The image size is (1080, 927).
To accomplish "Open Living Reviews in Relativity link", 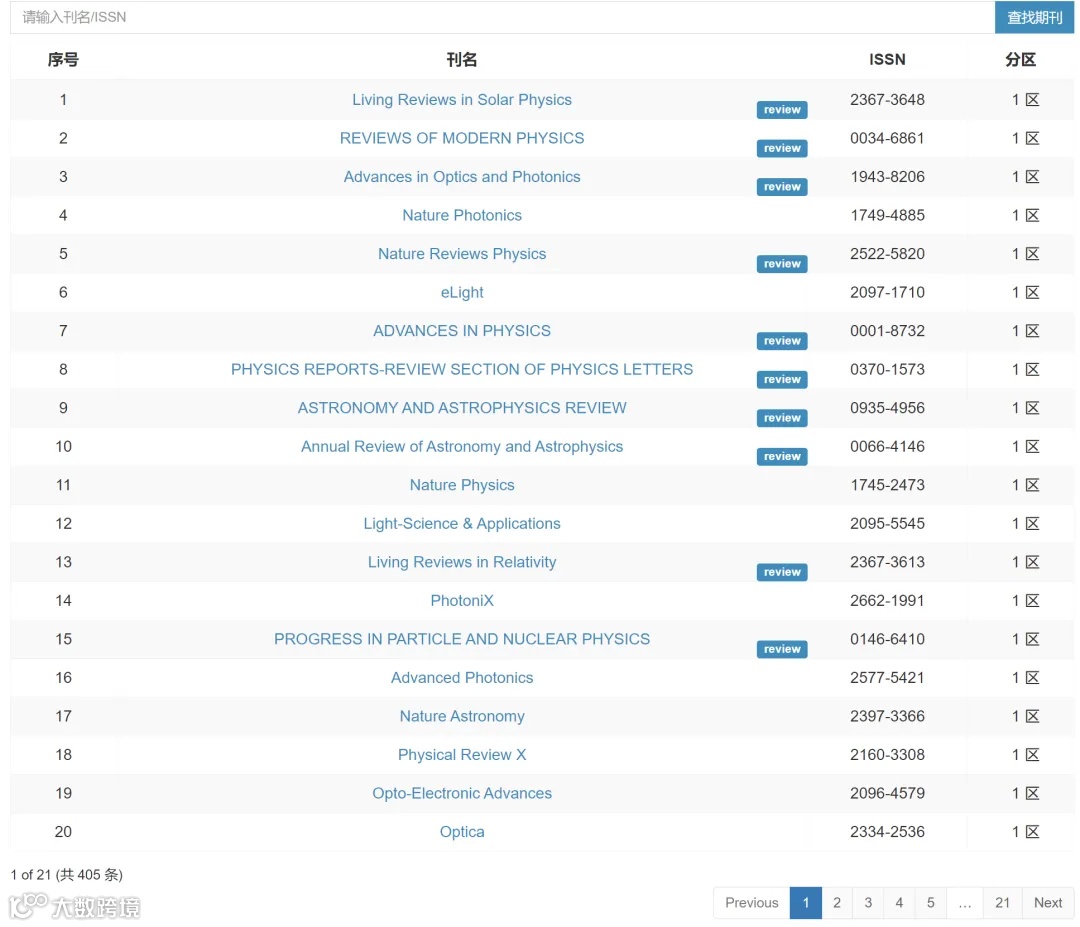I will click(x=461, y=563).
